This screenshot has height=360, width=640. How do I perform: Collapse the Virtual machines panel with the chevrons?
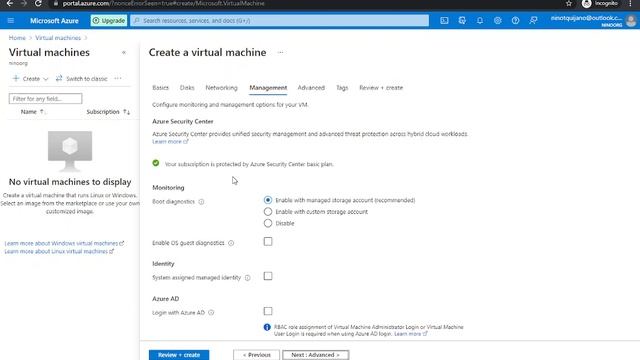pyautogui.click(x=124, y=52)
